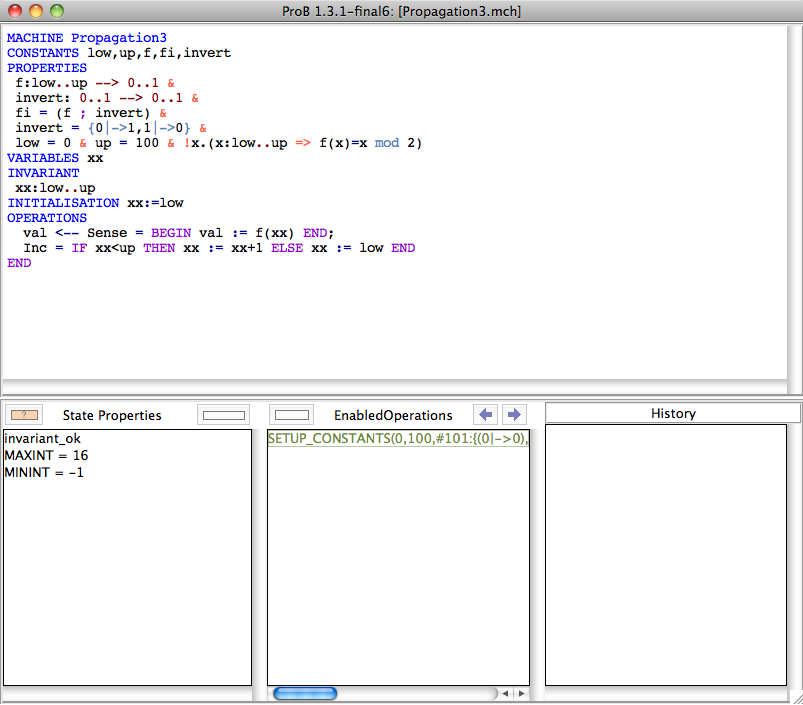
Task: Execute the SETUP_CONSTANTS operation
Action: tap(397, 439)
